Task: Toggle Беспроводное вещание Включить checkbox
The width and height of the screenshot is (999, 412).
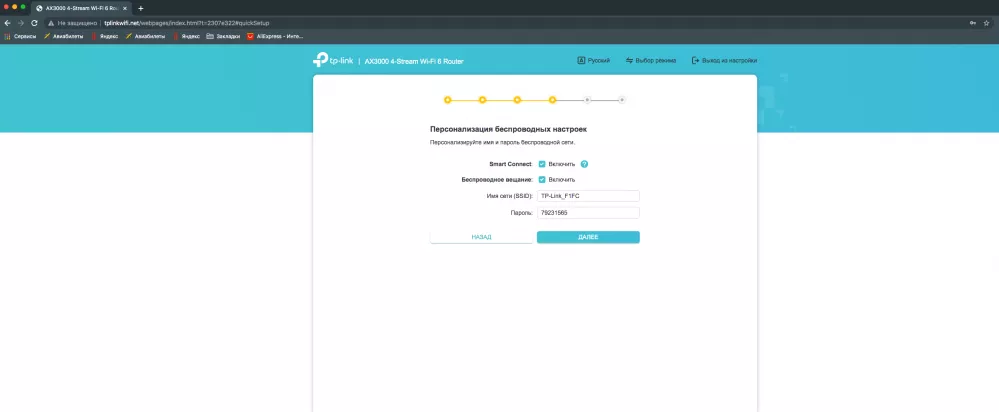Action: (542, 180)
